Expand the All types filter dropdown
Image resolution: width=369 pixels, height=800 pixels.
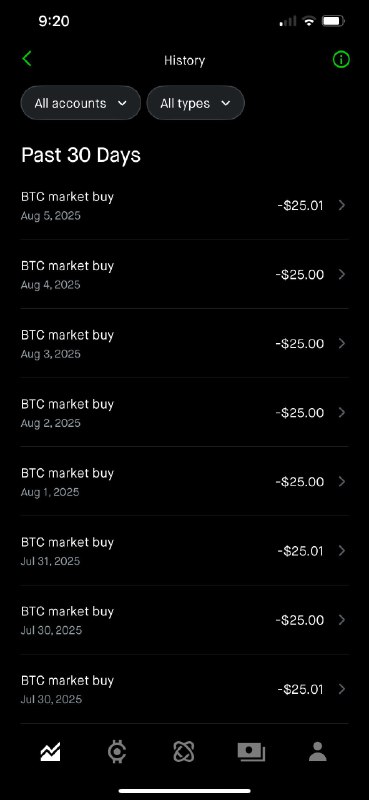[195, 103]
